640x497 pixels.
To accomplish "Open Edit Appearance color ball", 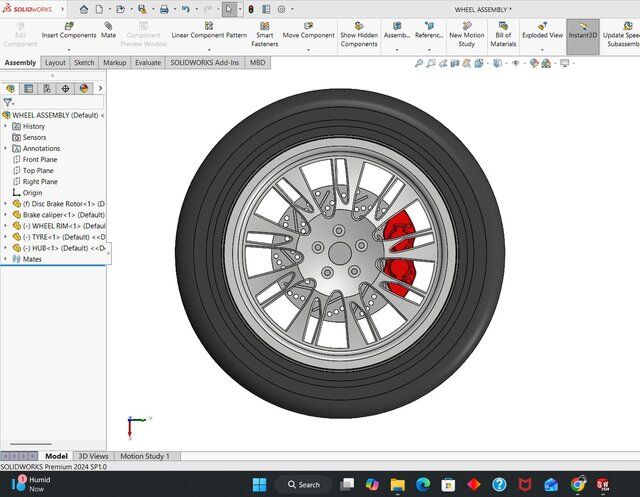I will pyautogui.click(x=534, y=63).
